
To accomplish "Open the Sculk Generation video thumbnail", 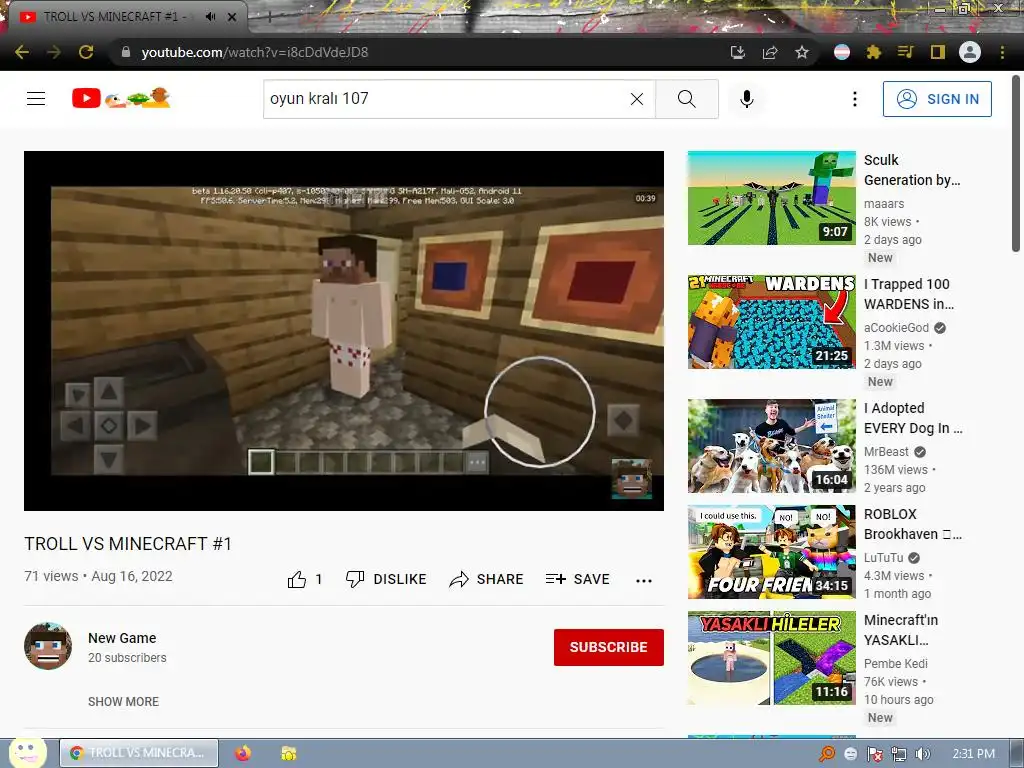I will click(x=771, y=198).
